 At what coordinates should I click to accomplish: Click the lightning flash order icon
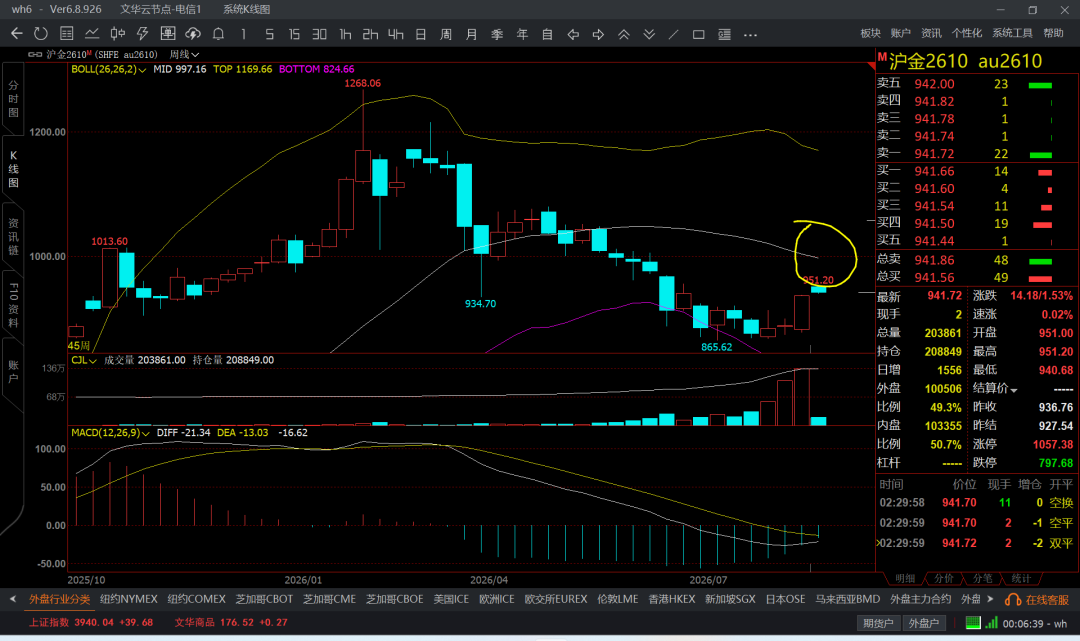pos(143,34)
